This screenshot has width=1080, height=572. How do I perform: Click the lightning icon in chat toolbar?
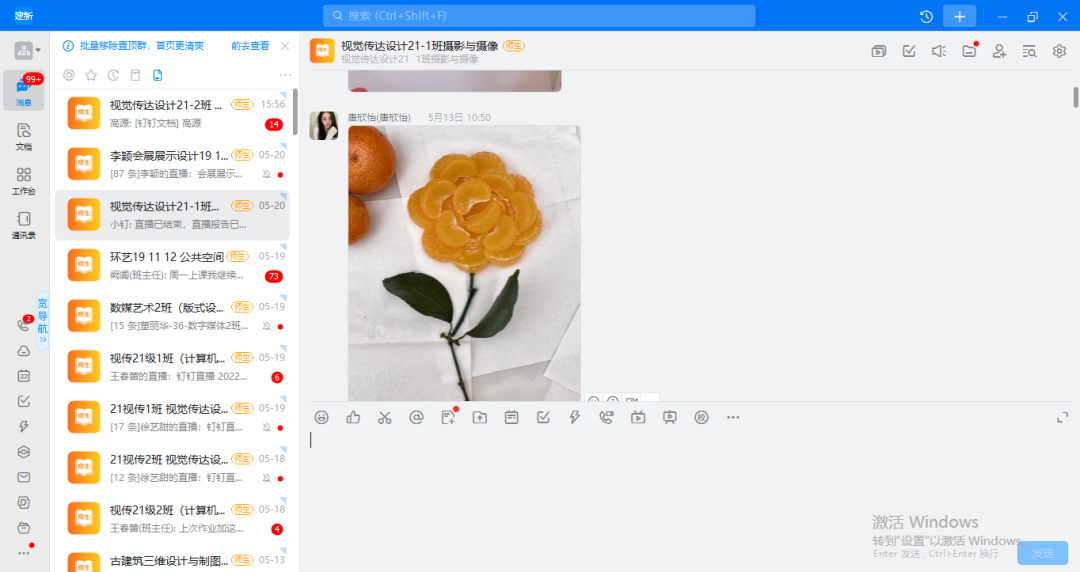pos(574,417)
